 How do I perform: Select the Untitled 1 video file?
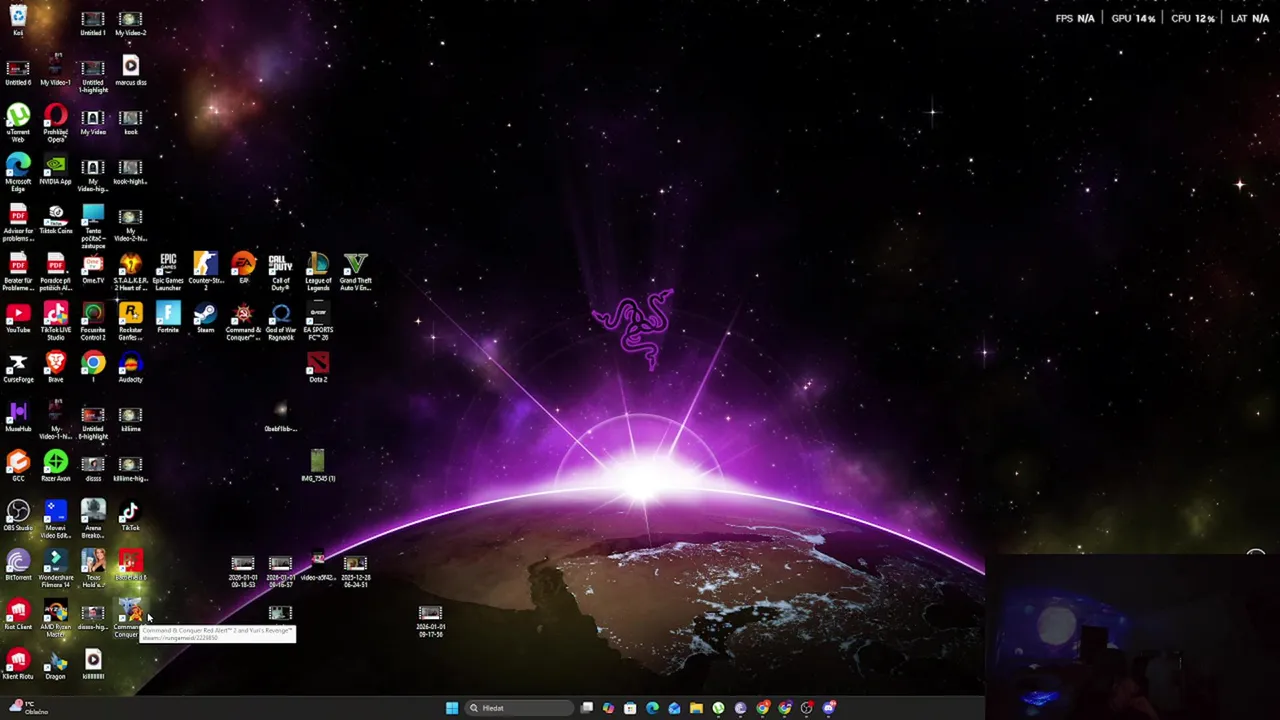93,24
